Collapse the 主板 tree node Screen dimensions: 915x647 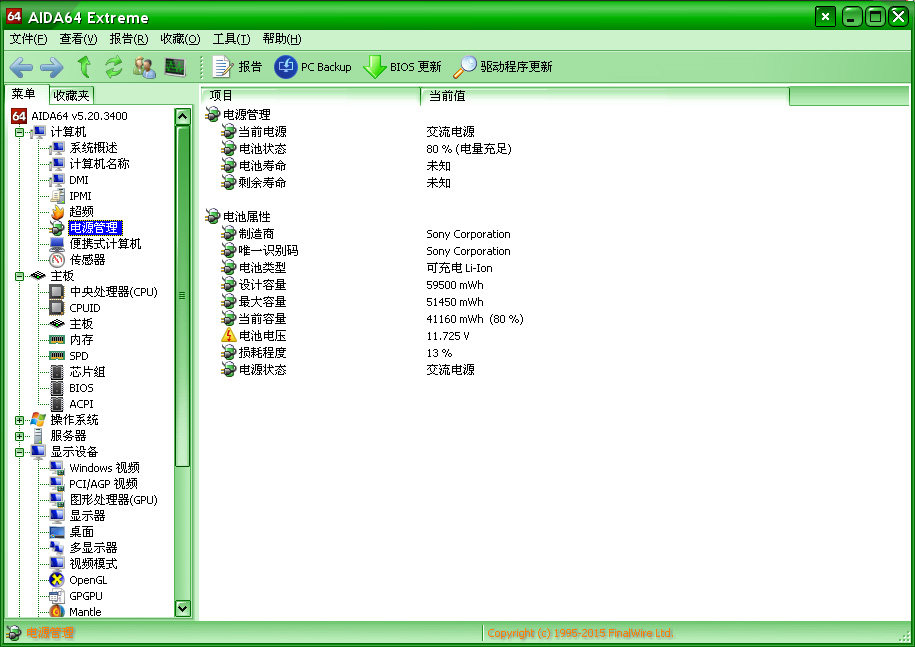[19, 276]
